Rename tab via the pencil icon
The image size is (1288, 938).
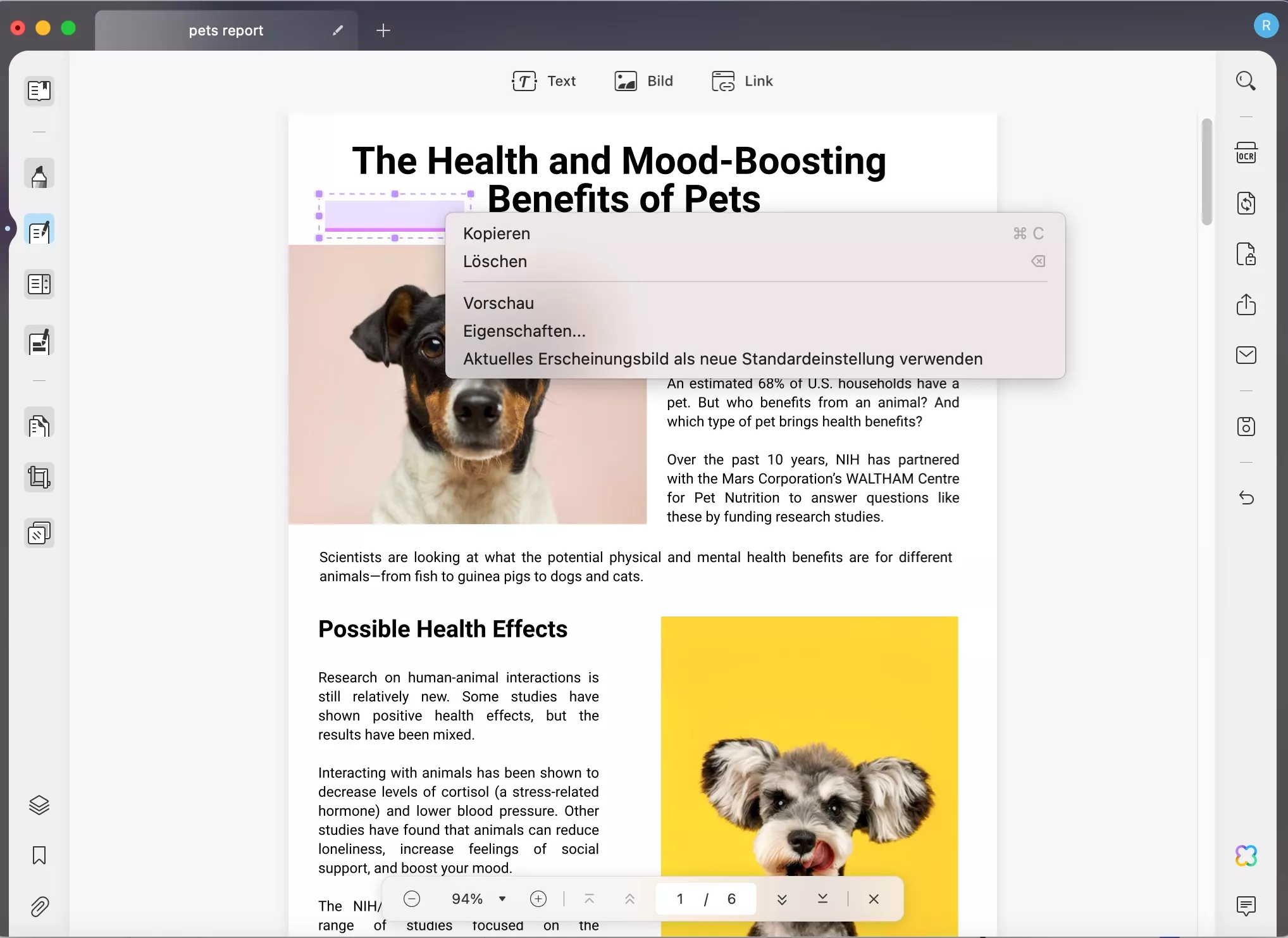pos(338,30)
